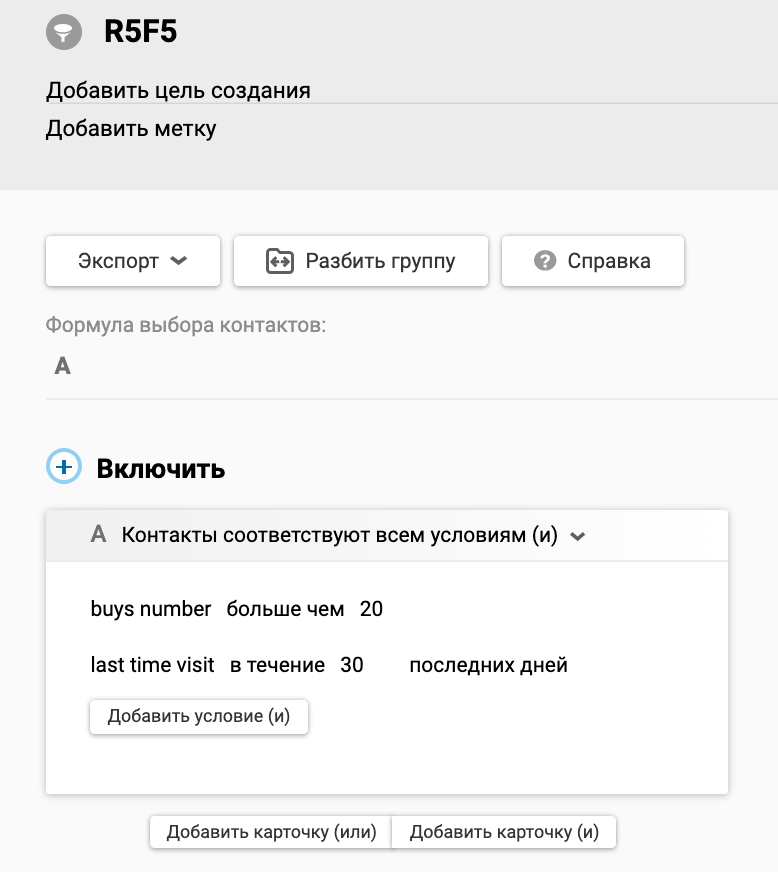This screenshot has height=872, width=778.
Task: Click Добавить карточку (или) button
Action: click(271, 832)
